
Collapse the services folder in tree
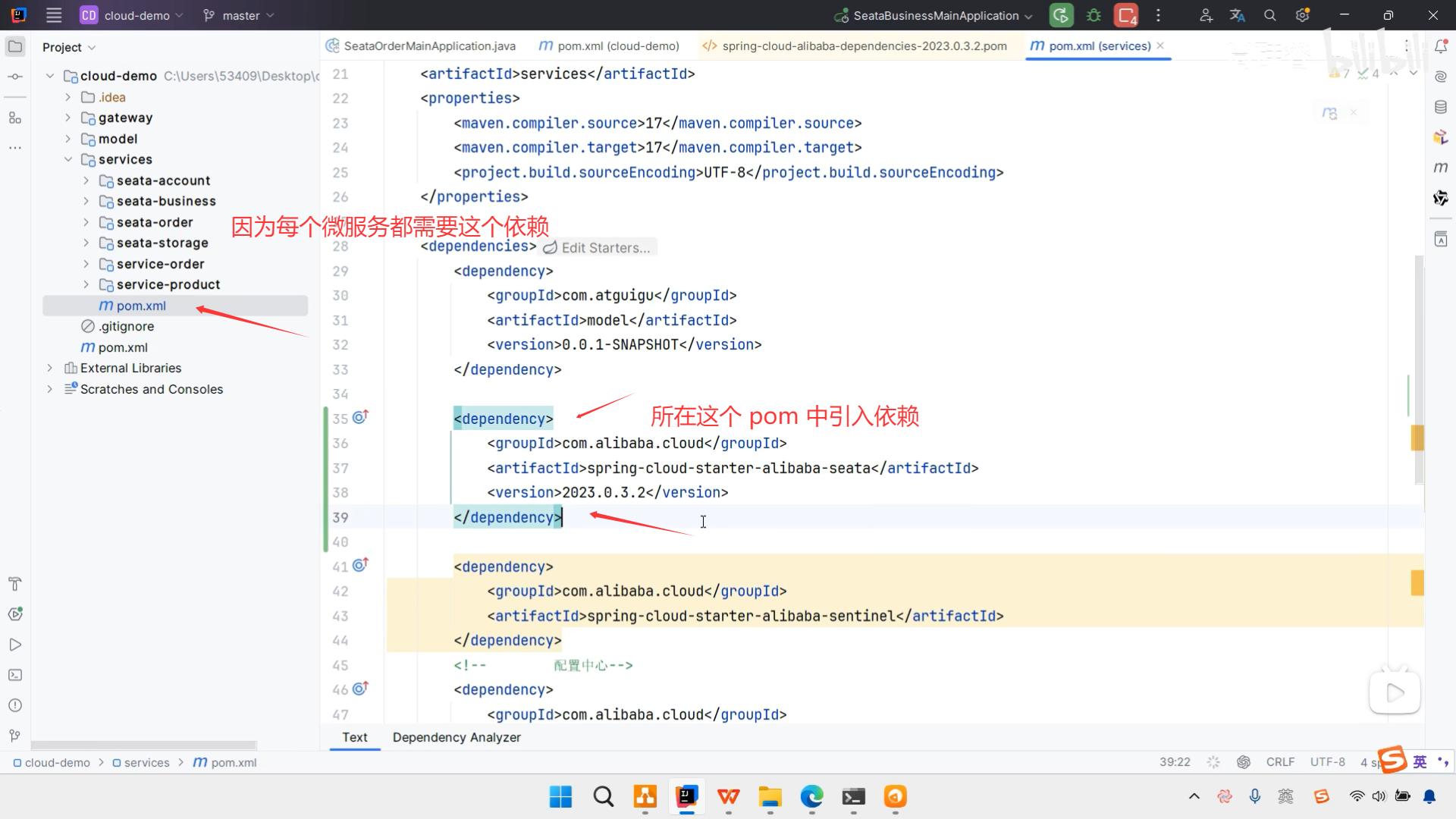click(x=68, y=159)
